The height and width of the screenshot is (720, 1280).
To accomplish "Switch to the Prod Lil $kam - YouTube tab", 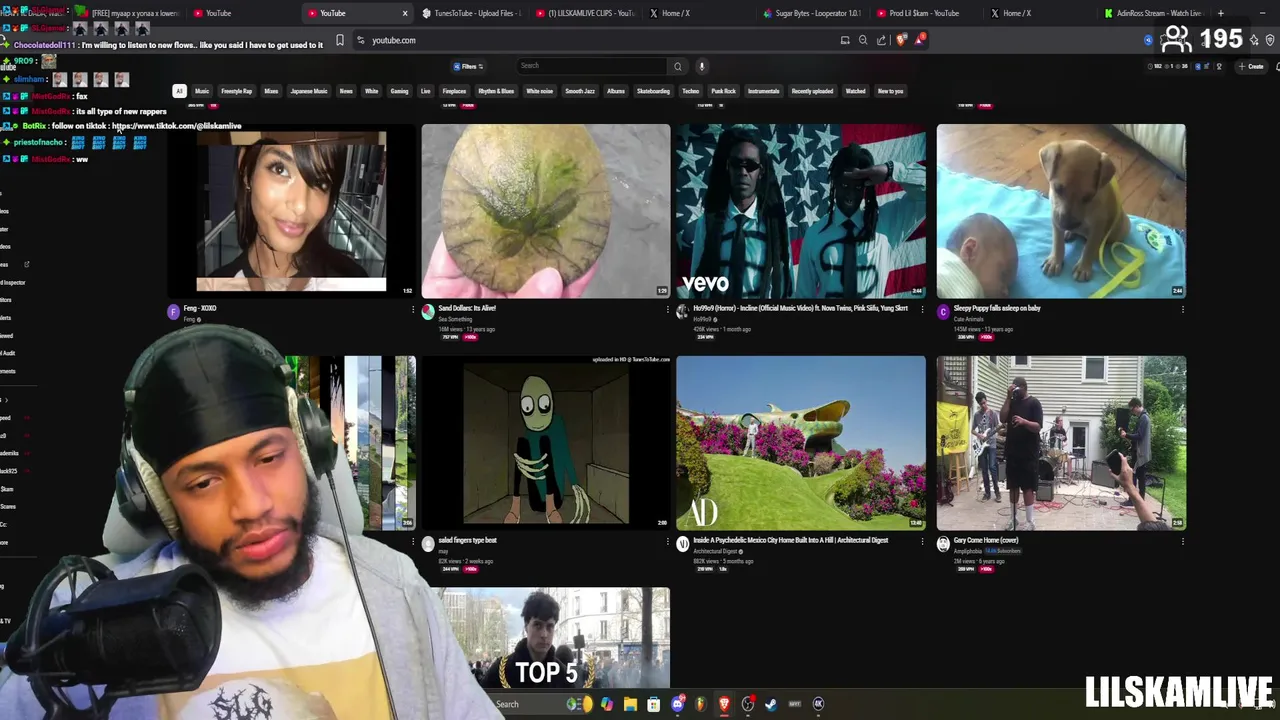I will point(925,13).
